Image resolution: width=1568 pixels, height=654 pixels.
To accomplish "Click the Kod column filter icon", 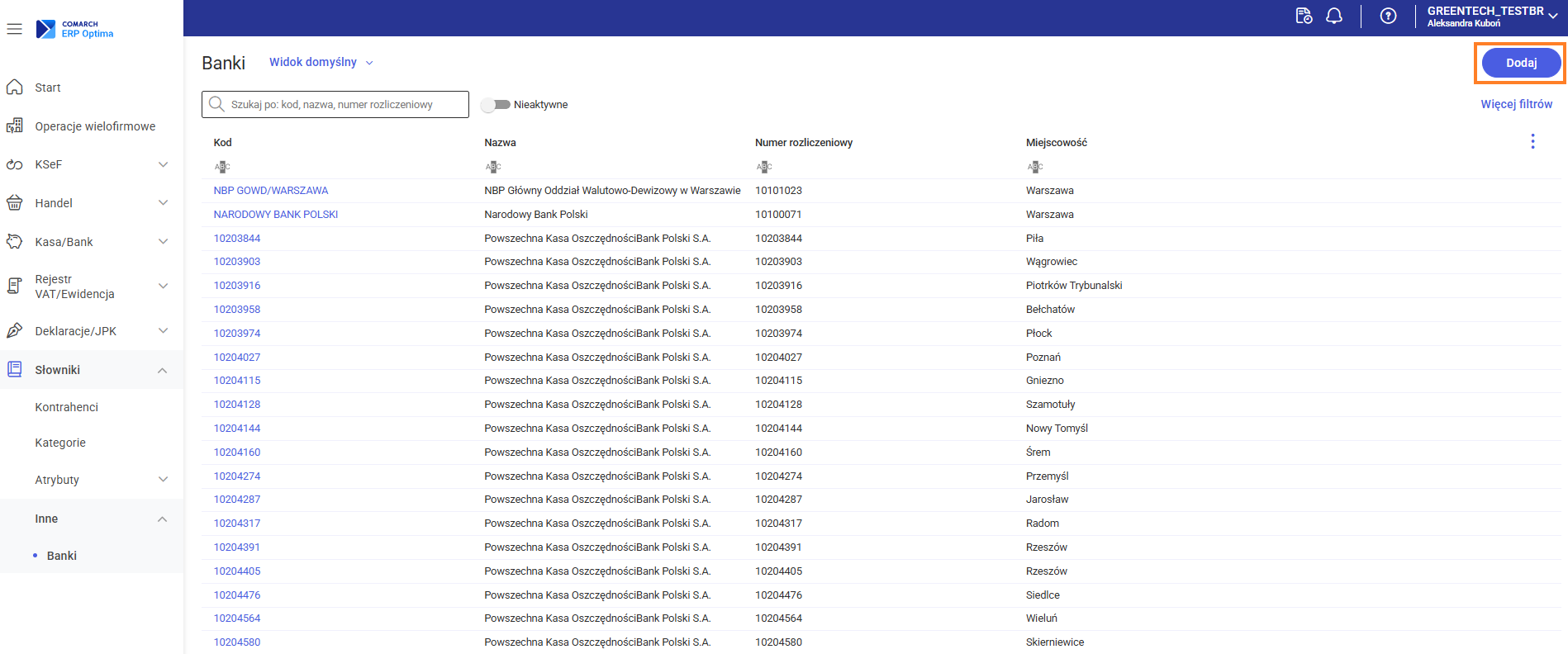I will 221,167.
